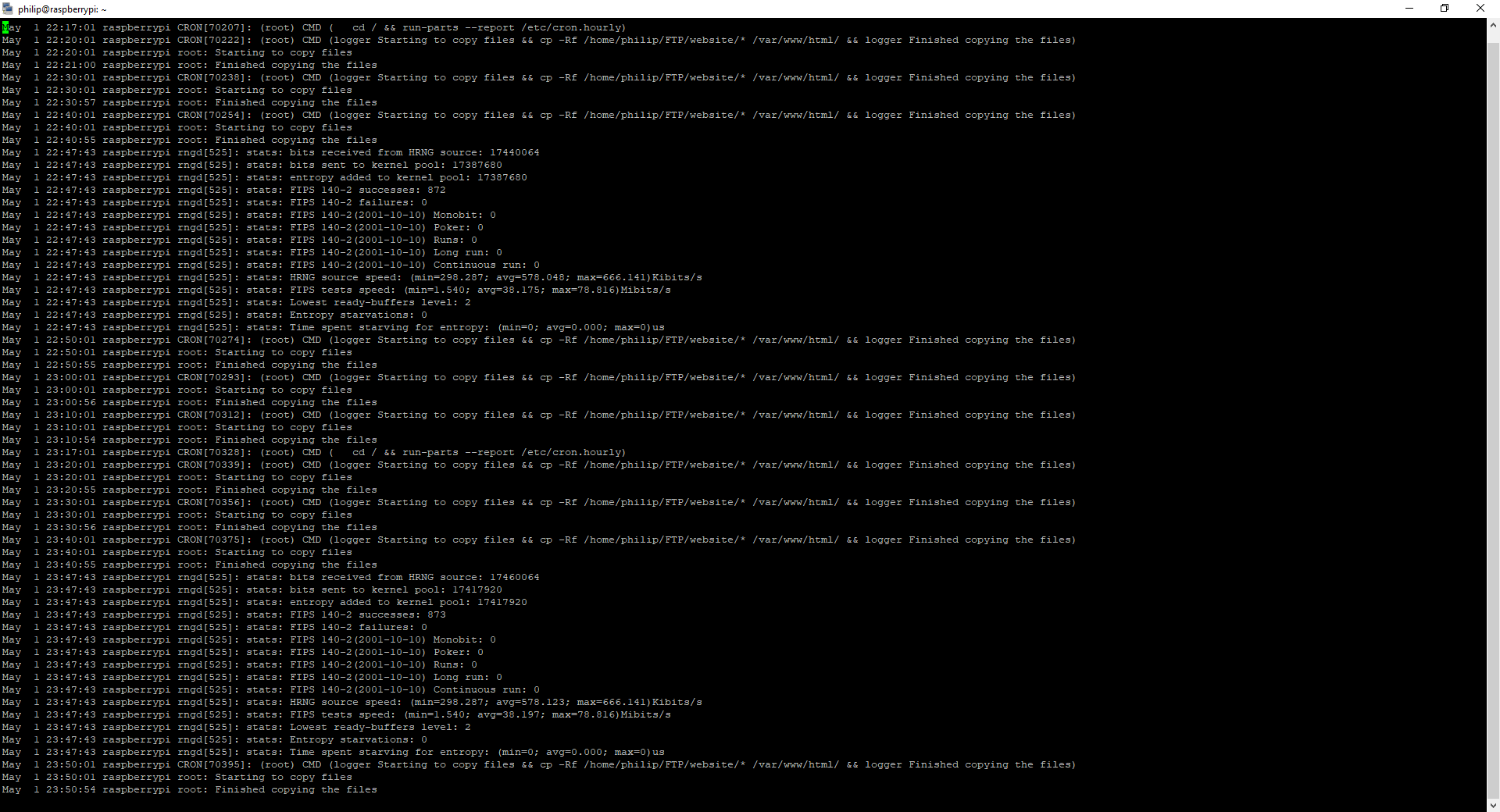The width and height of the screenshot is (1500, 812).
Task: Select the 23:30:56 Finished copying line
Action: 190,527
